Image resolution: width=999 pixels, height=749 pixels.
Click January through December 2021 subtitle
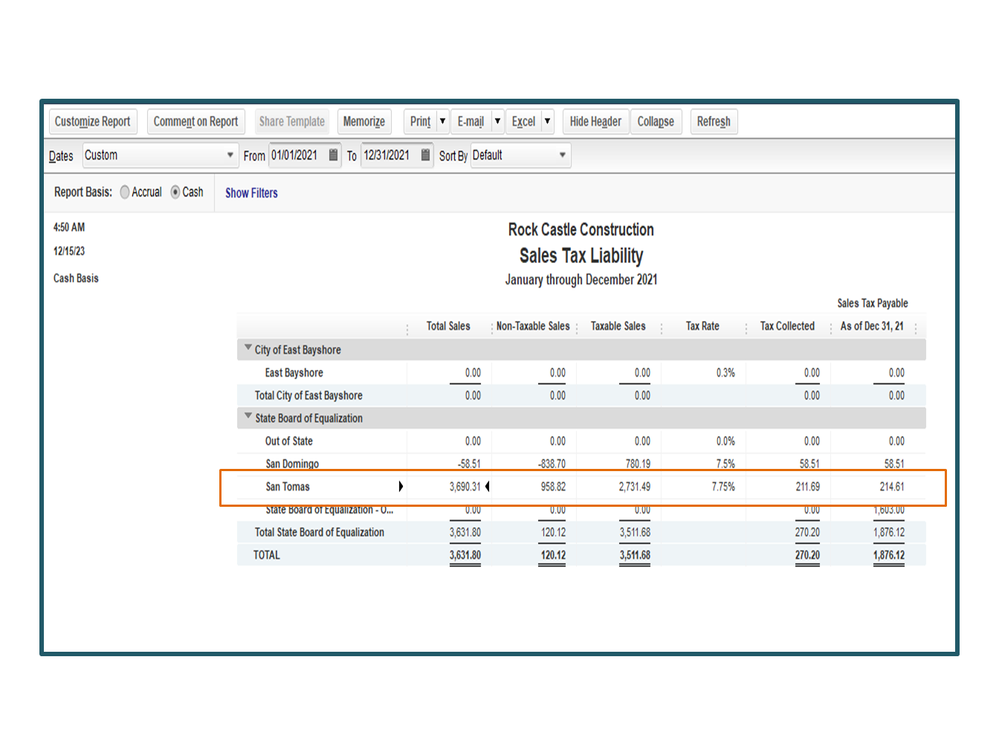pyautogui.click(x=581, y=280)
